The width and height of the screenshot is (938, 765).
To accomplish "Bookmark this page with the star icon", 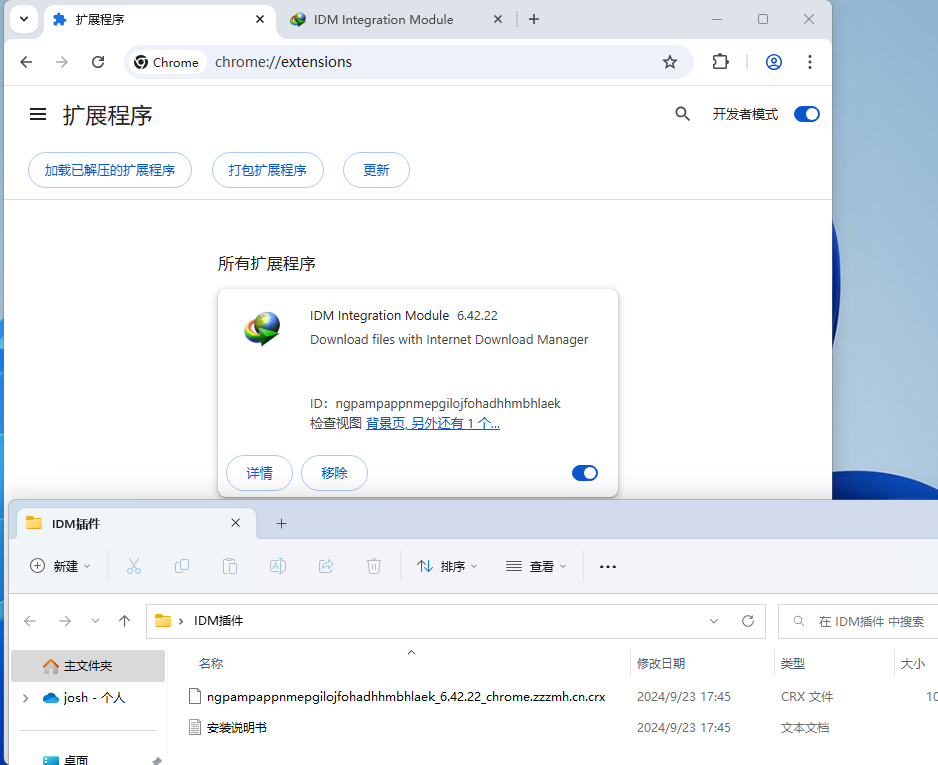I will [x=669, y=62].
